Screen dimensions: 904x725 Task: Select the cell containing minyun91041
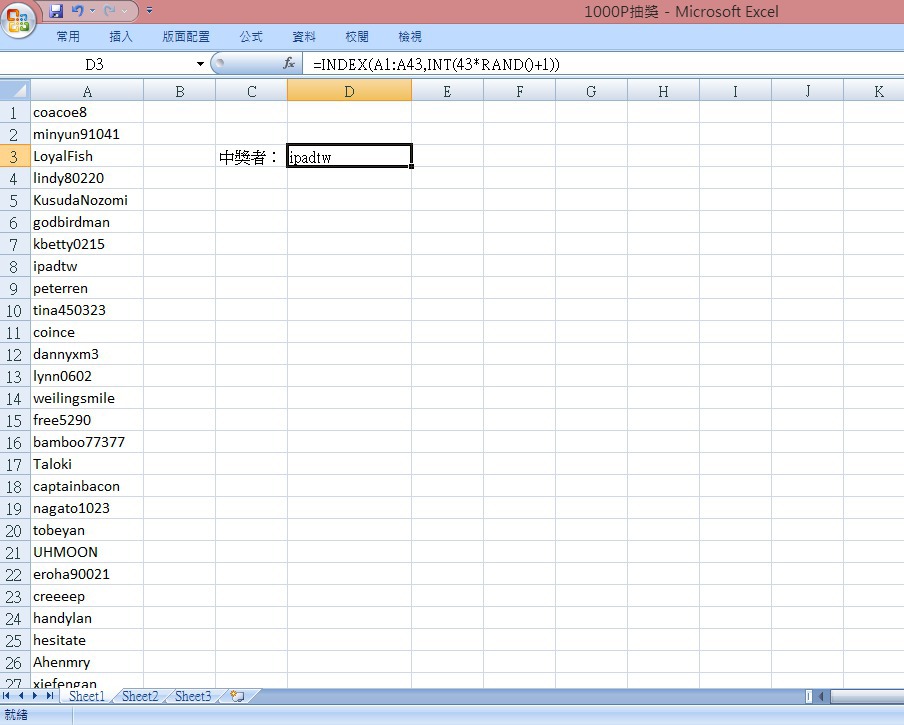[x=87, y=134]
